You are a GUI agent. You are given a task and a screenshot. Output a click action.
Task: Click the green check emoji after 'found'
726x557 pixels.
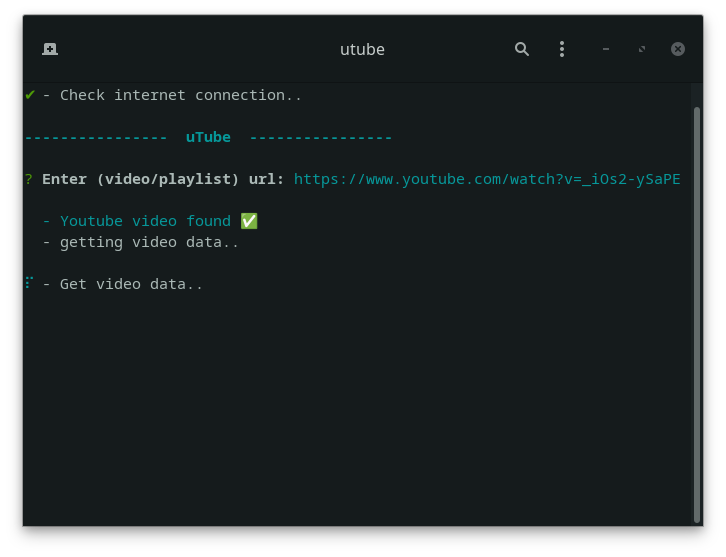249,221
